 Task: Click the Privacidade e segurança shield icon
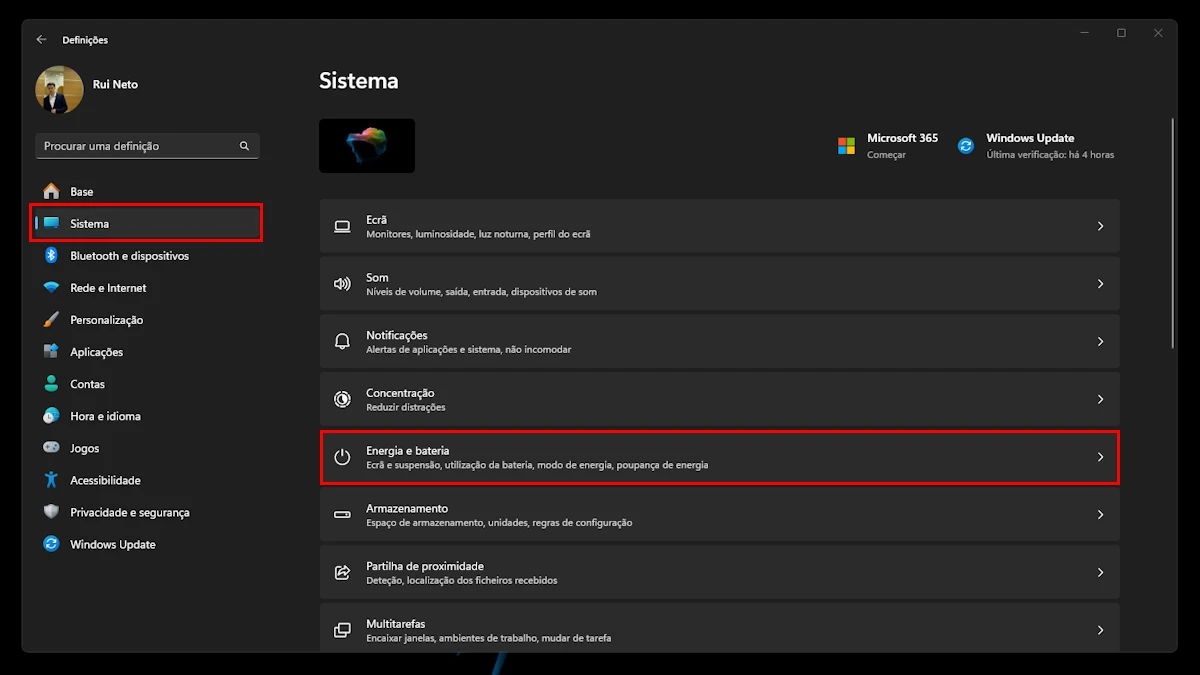pyautogui.click(x=51, y=512)
